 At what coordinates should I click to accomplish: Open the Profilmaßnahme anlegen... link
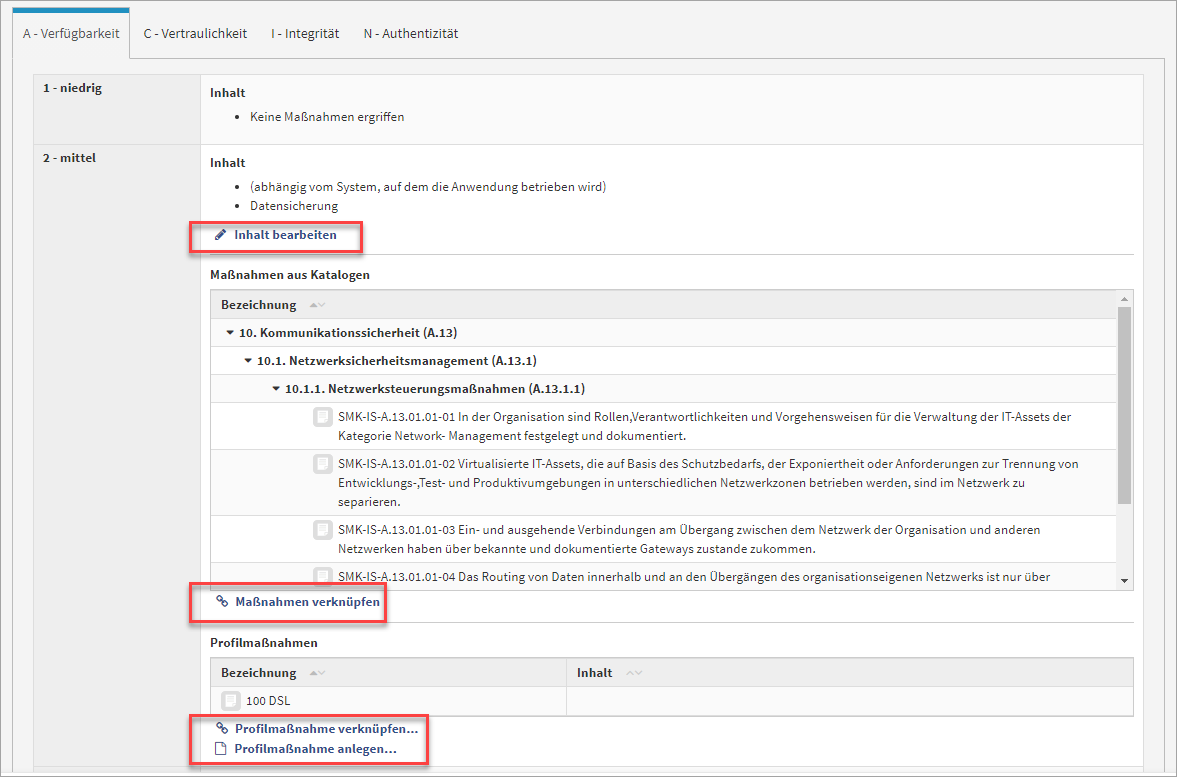[x=315, y=749]
